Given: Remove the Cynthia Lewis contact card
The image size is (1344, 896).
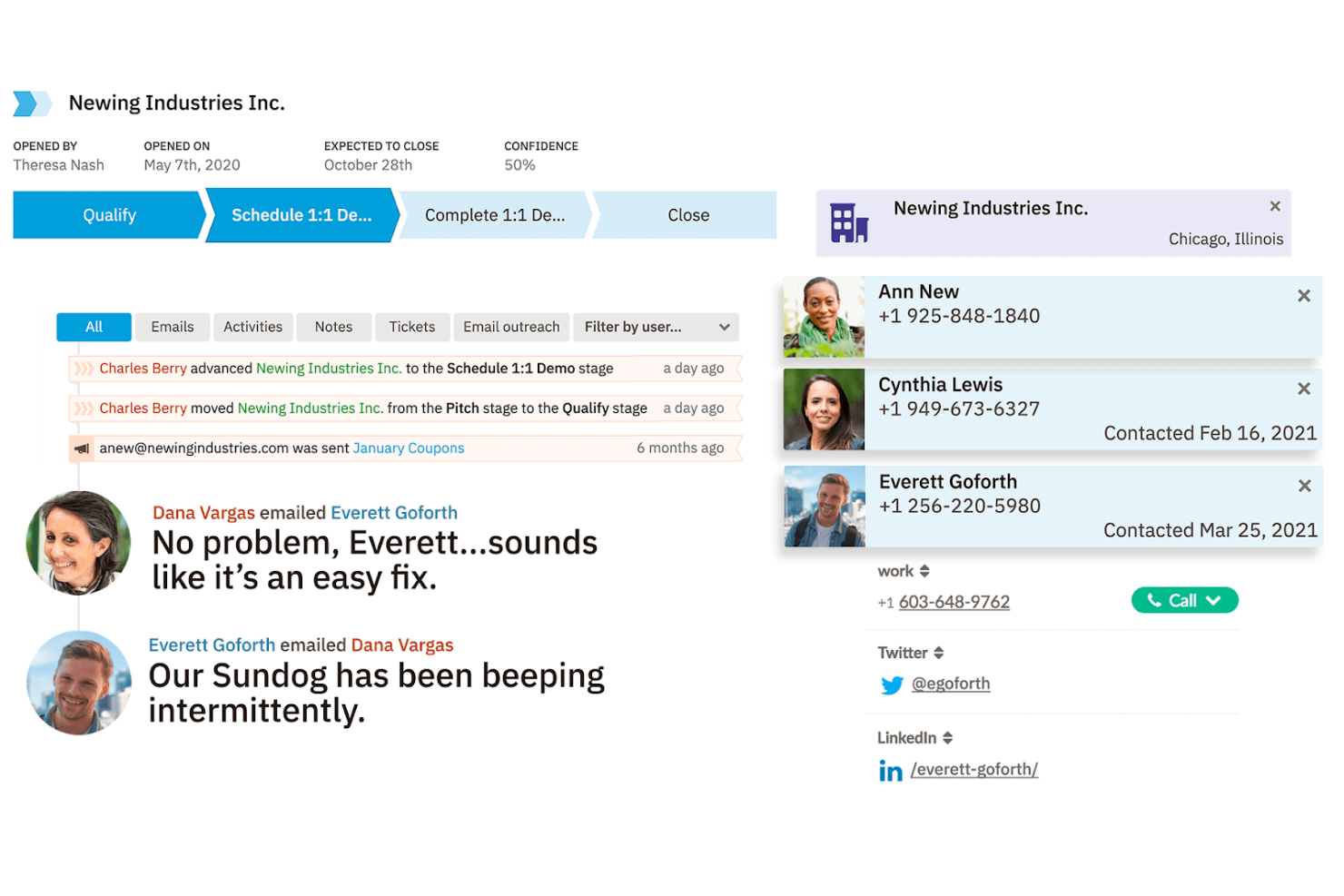Looking at the screenshot, I should click(1304, 389).
